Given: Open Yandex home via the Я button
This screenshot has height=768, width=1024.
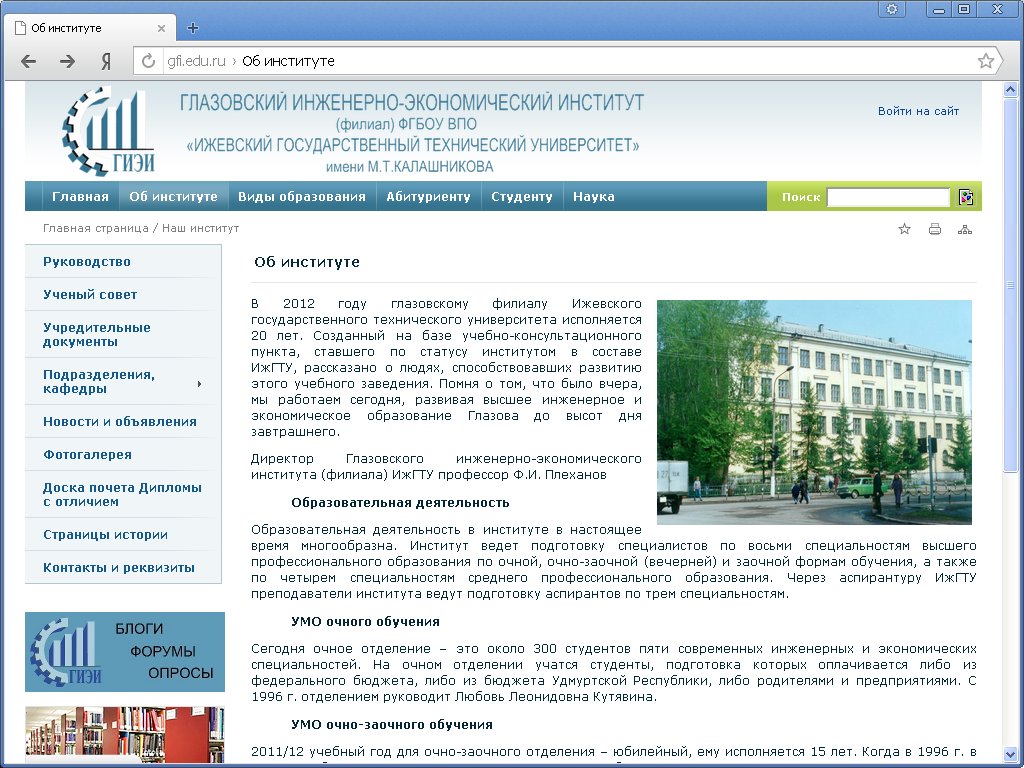Looking at the screenshot, I should [x=105, y=61].
